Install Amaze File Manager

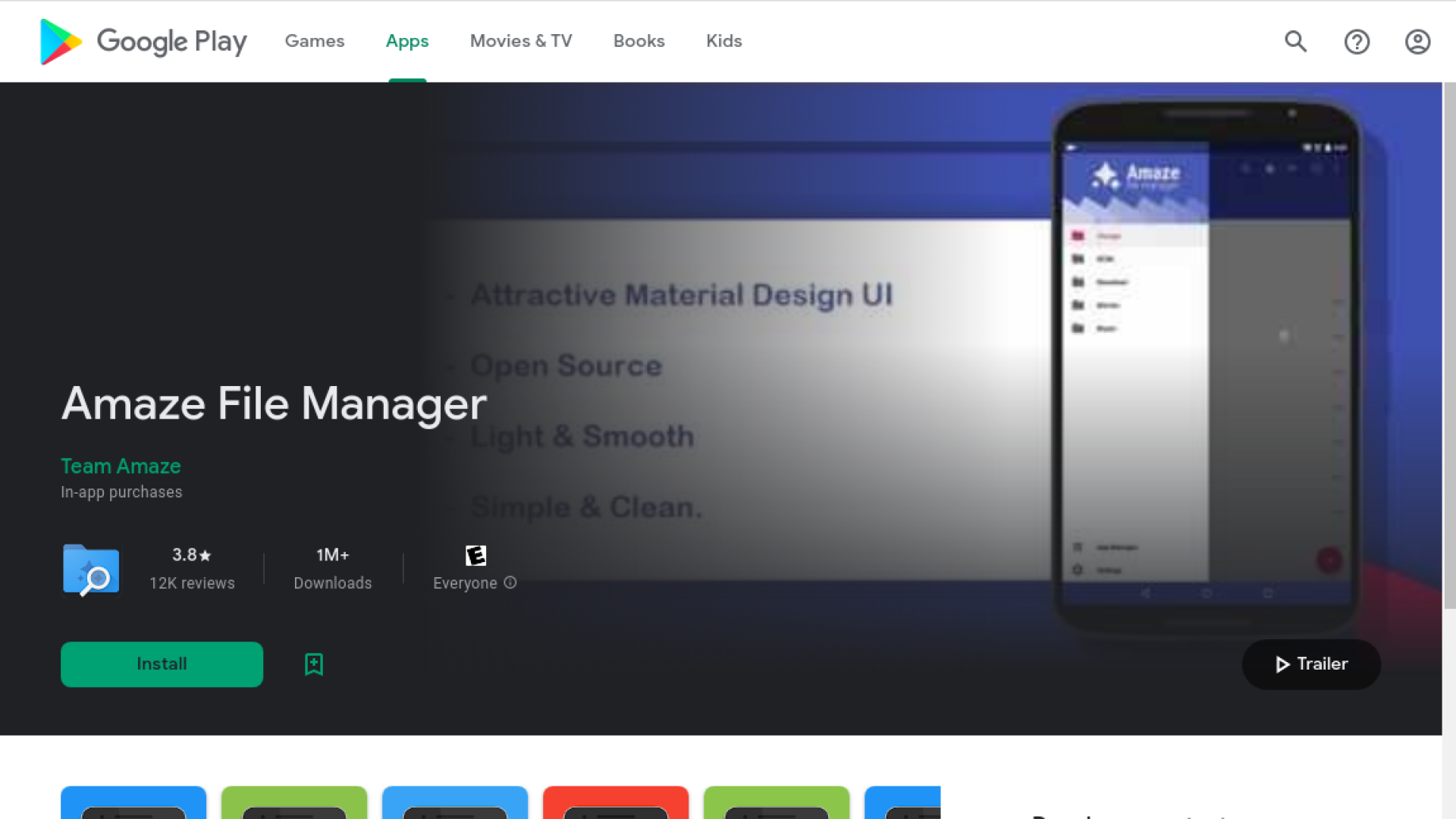pyautogui.click(x=162, y=664)
